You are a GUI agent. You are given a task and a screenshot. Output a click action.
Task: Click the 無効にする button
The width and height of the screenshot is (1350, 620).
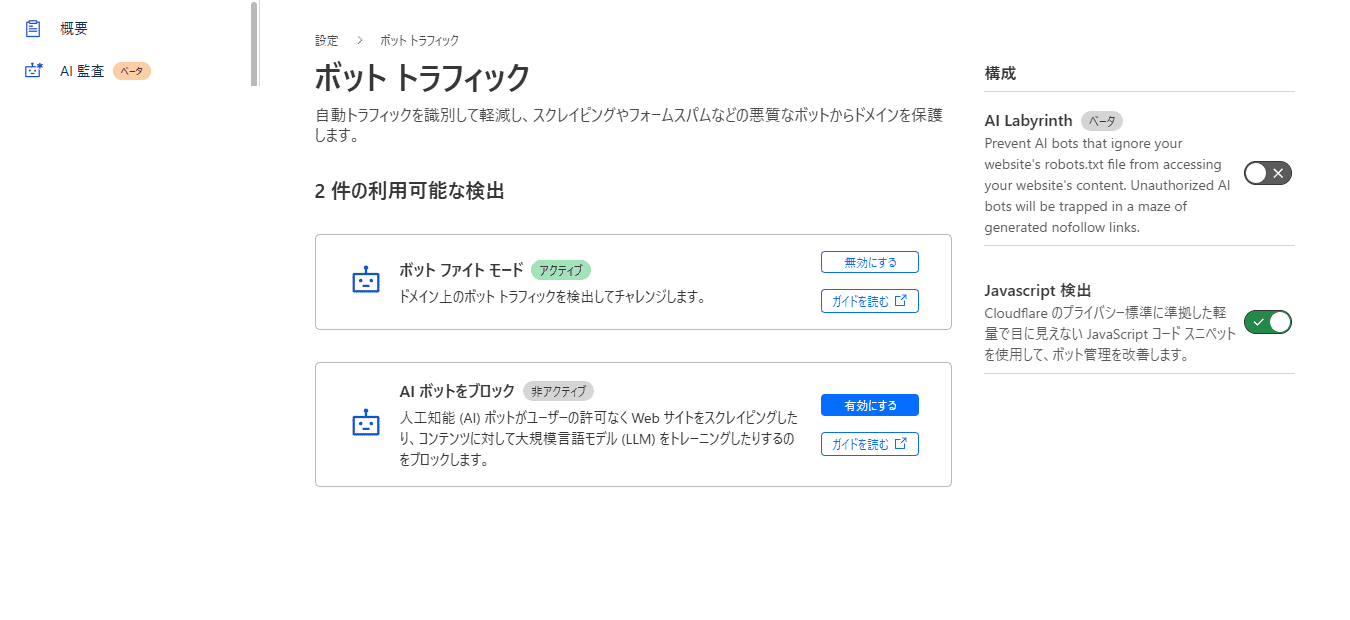point(869,262)
